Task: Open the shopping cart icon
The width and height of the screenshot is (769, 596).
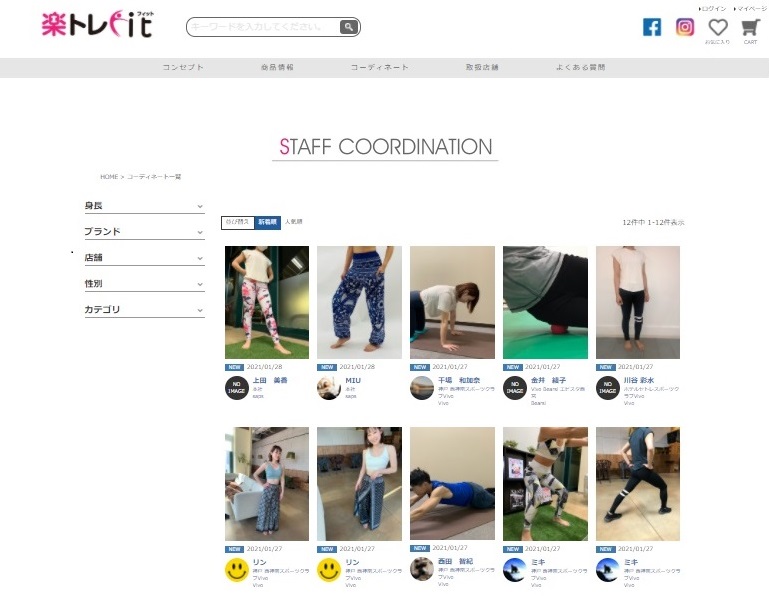Action: 750,27
